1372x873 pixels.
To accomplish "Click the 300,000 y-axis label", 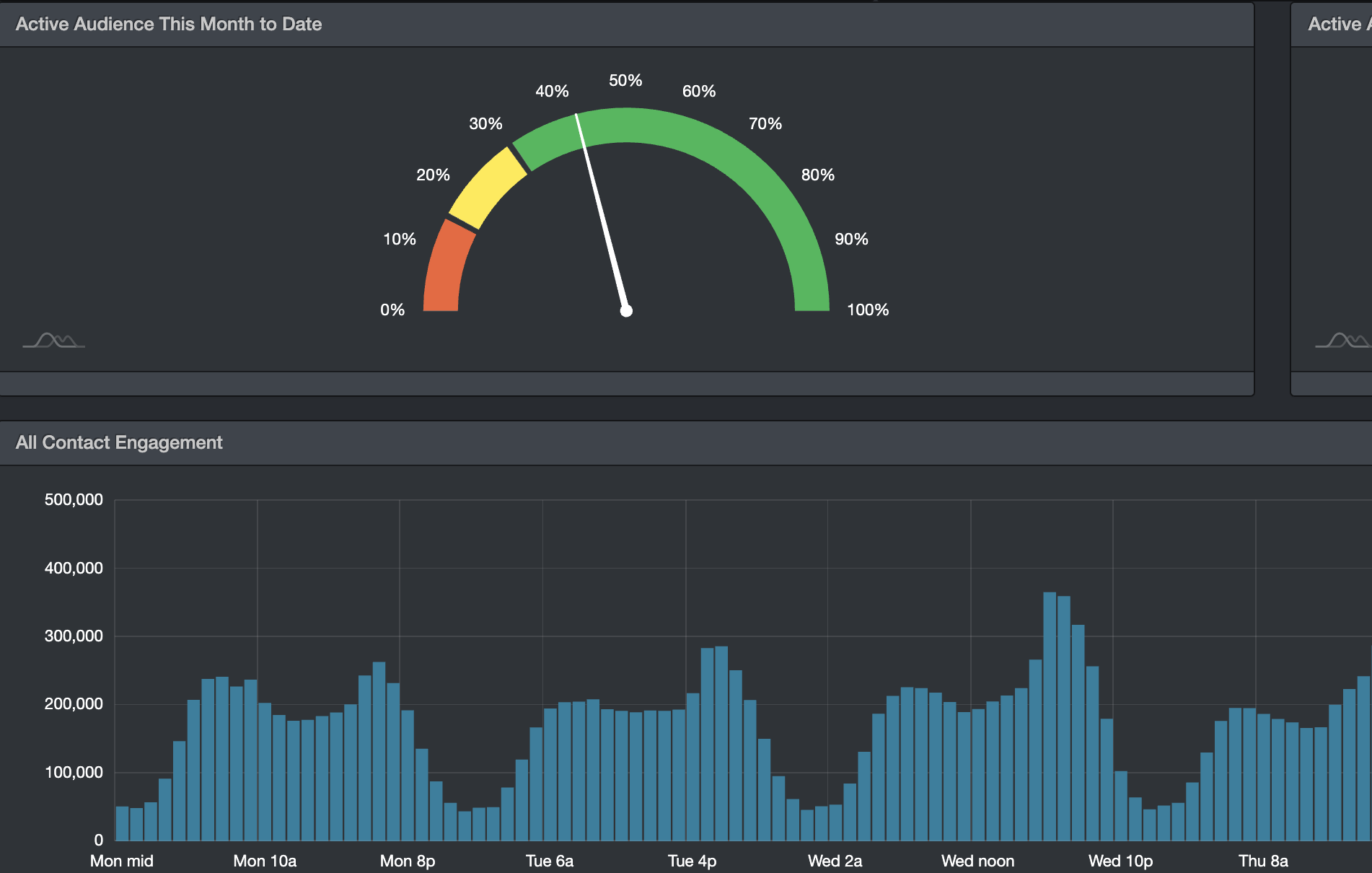I will click(x=74, y=636).
